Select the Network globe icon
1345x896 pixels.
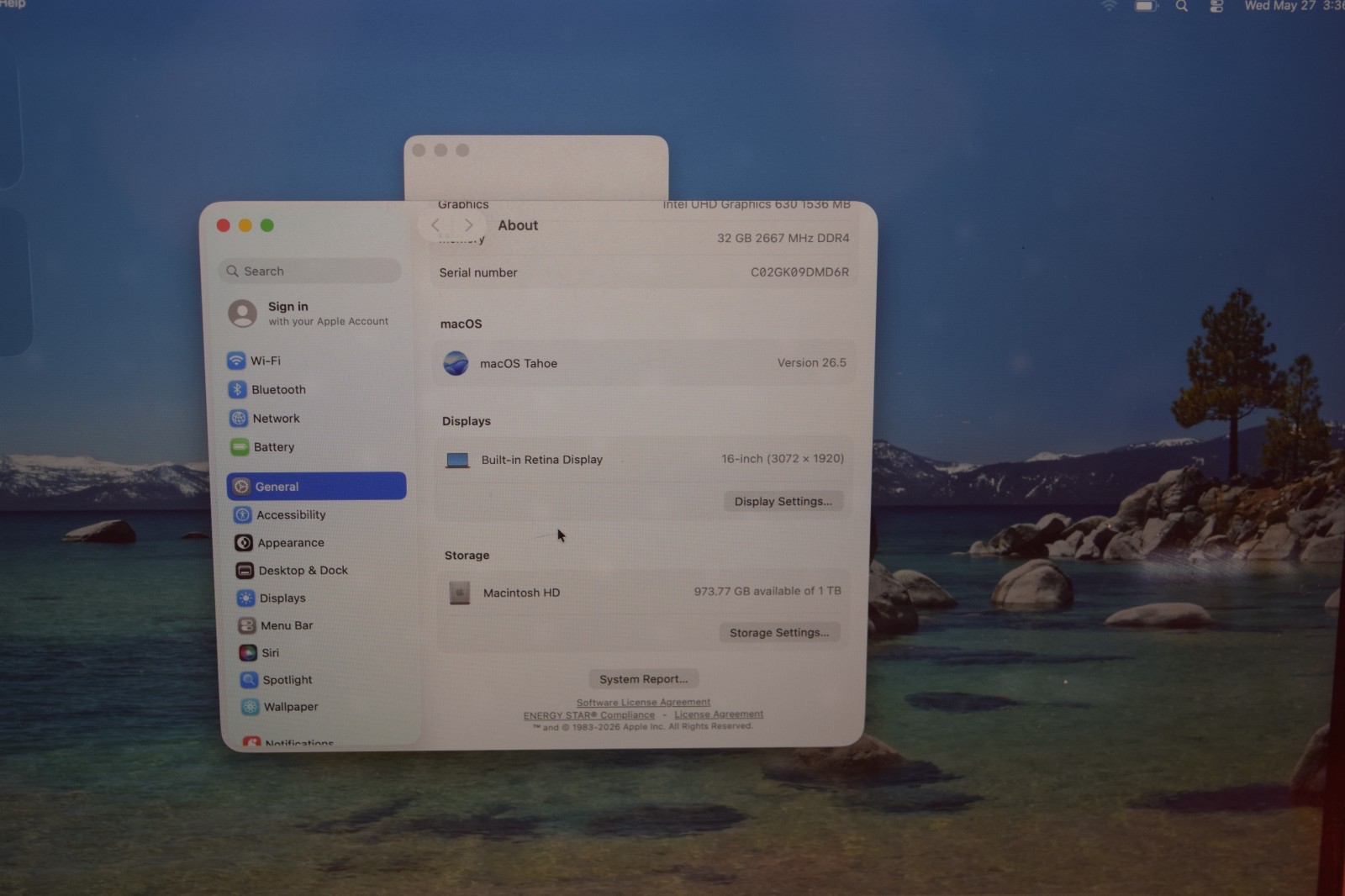click(239, 419)
